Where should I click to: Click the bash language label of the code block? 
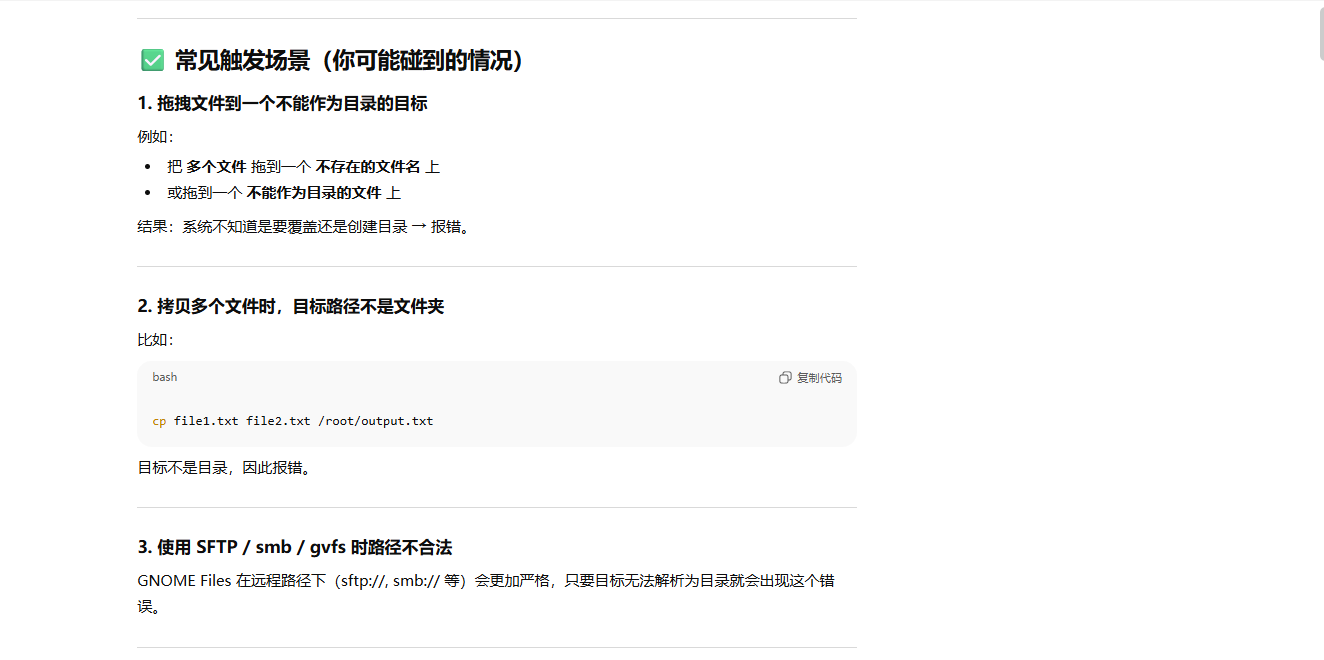(x=165, y=377)
